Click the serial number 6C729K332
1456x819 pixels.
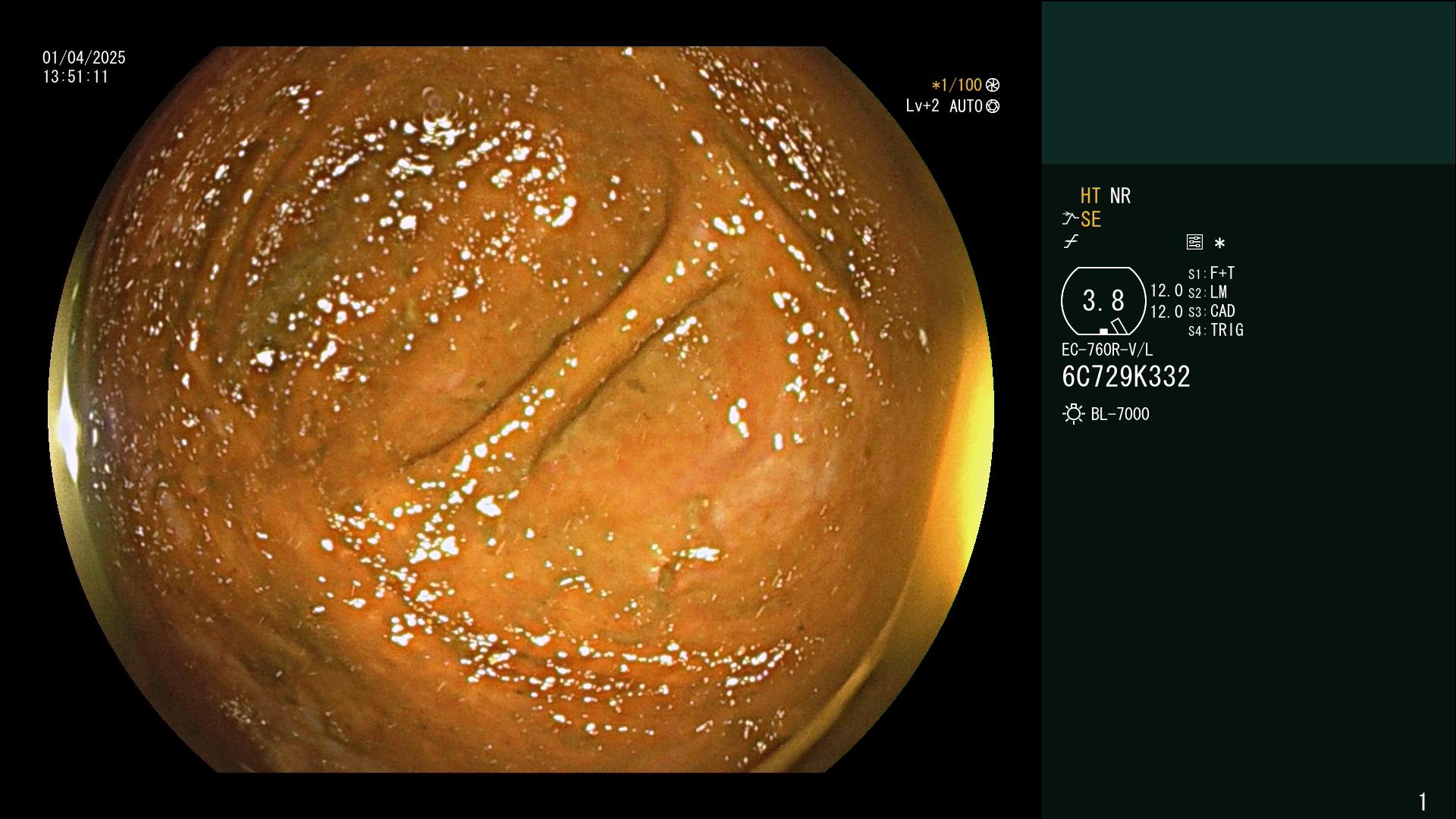coord(1126,377)
